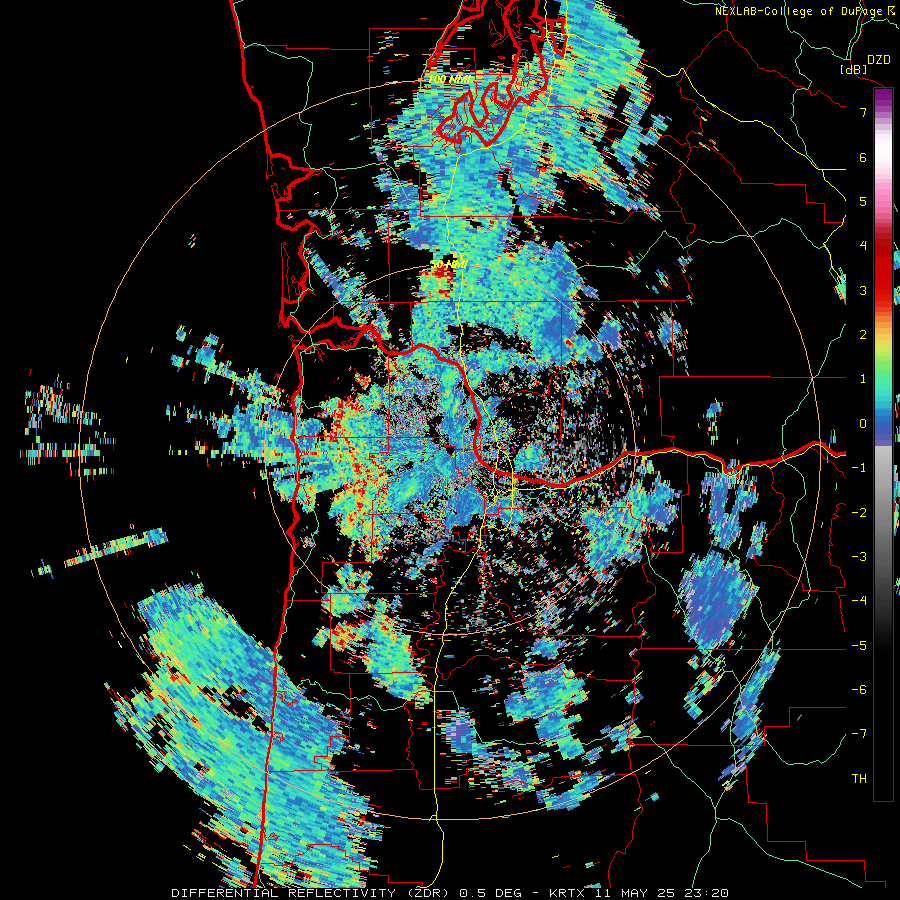Click the "-5" value on the color scale
The image size is (900, 900).
coord(859,646)
